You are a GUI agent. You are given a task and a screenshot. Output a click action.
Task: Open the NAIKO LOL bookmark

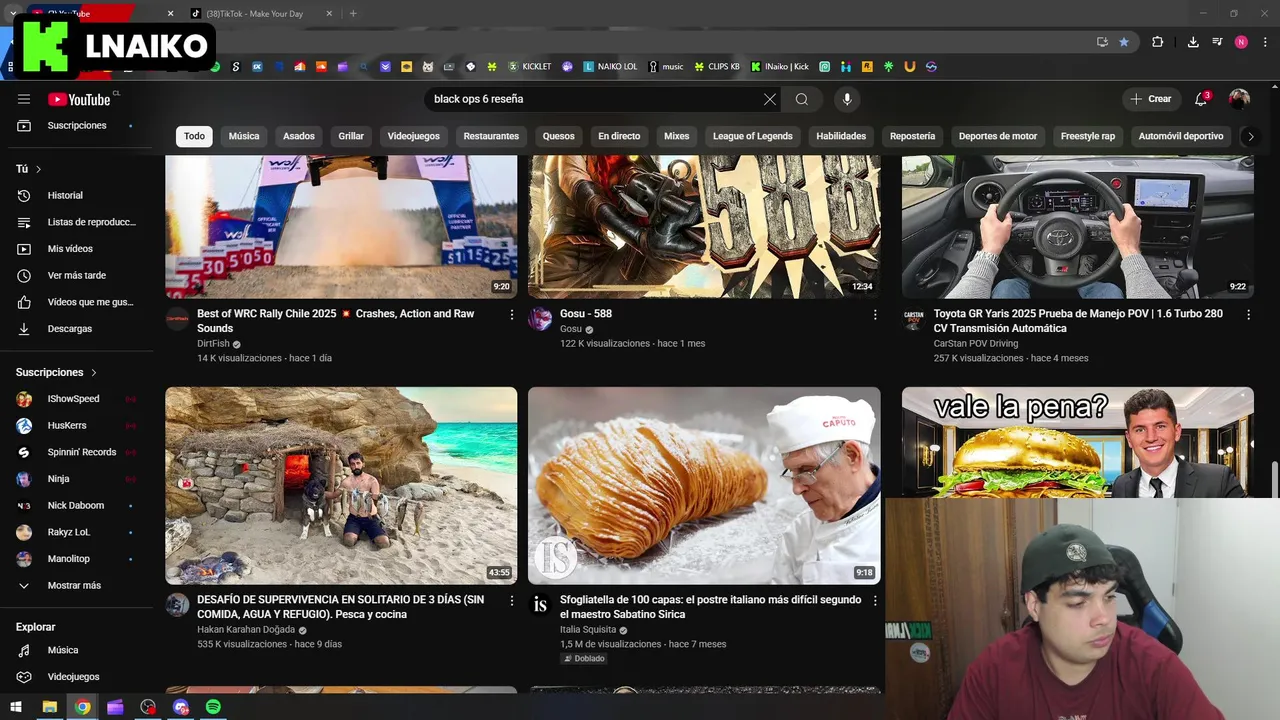coord(610,67)
